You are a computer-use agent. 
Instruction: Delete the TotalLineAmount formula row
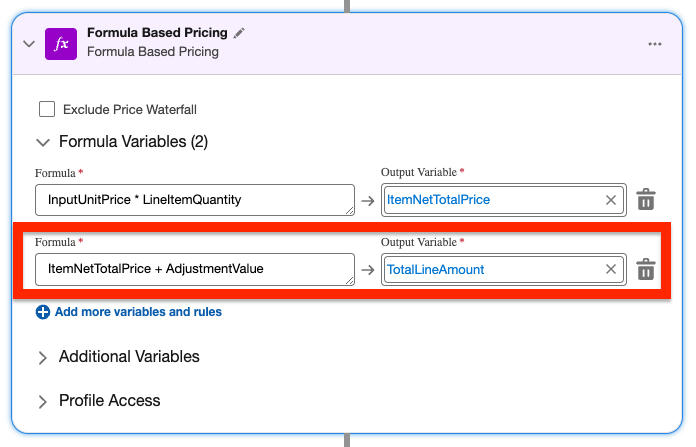pos(646,269)
